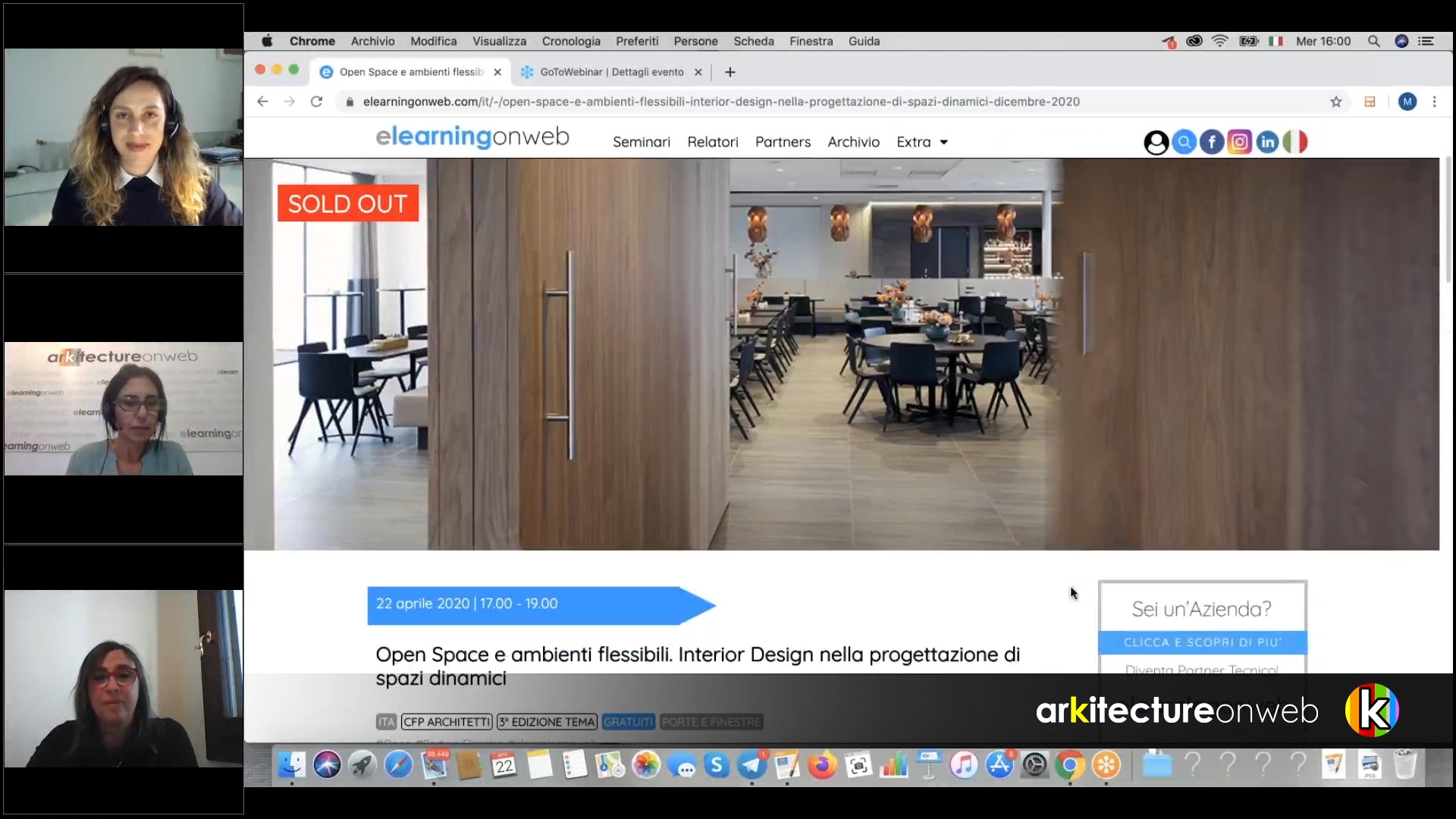Open the battery status menu

pyautogui.click(x=1249, y=42)
